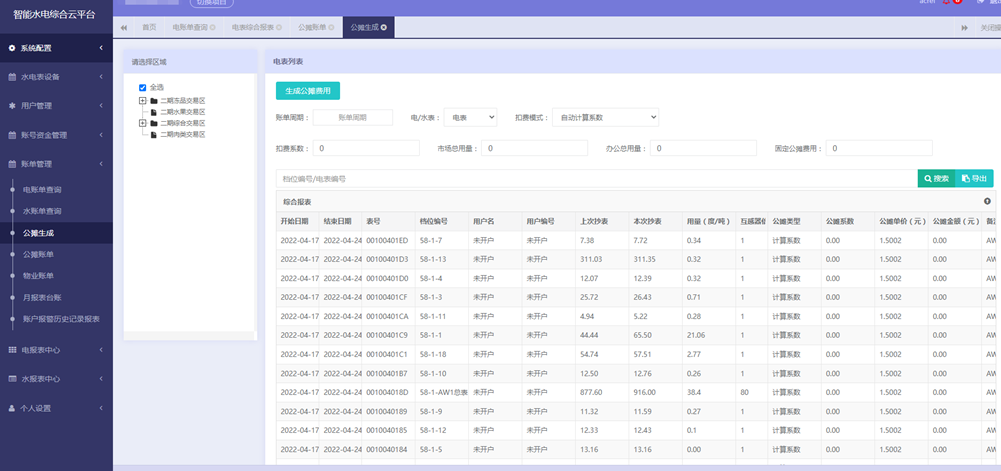Image resolution: width=1001 pixels, height=471 pixels.
Task: Click the 办公总用量 input field
Action: (703, 148)
